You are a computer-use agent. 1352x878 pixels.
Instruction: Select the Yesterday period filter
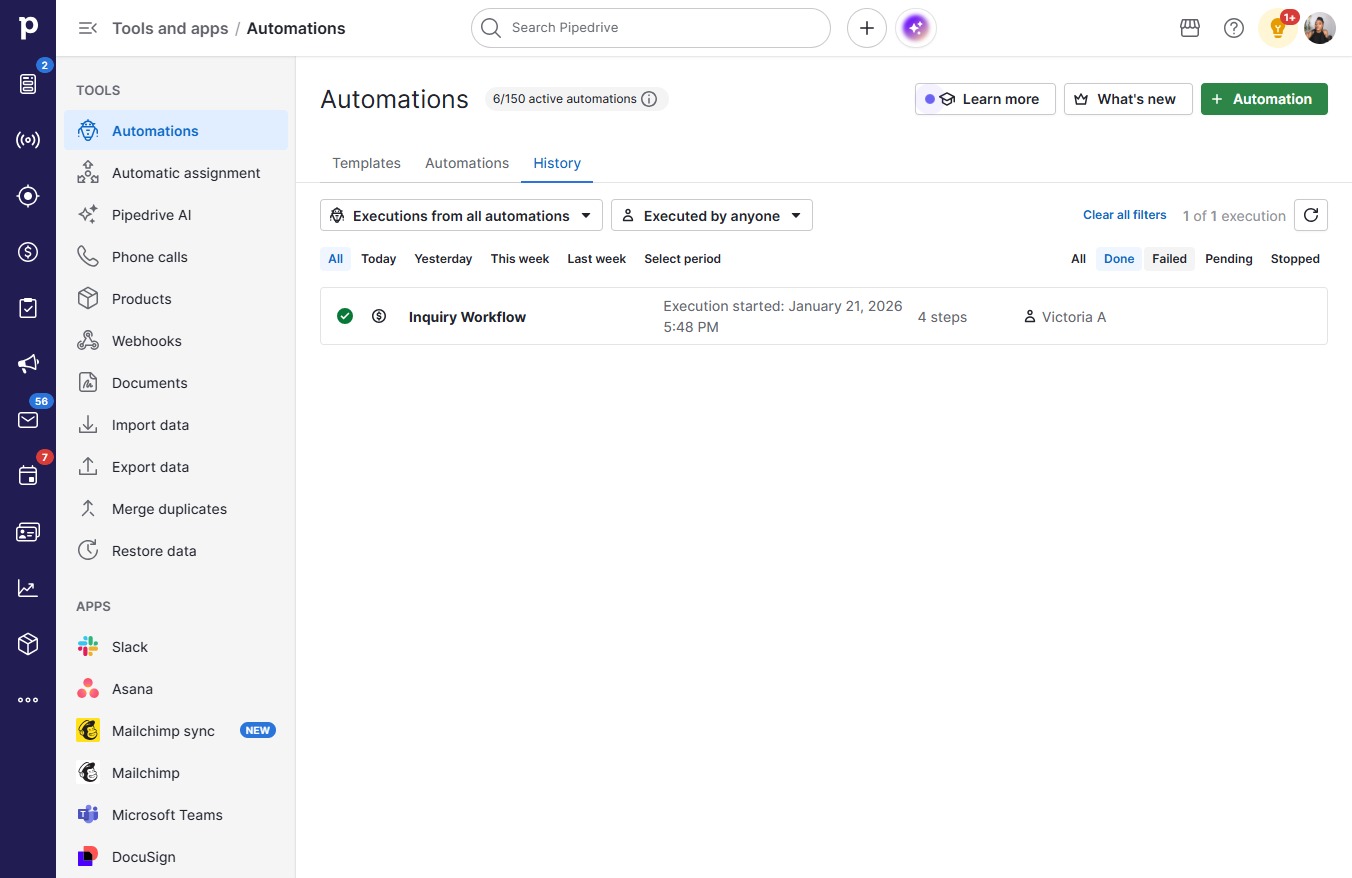pyautogui.click(x=443, y=259)
